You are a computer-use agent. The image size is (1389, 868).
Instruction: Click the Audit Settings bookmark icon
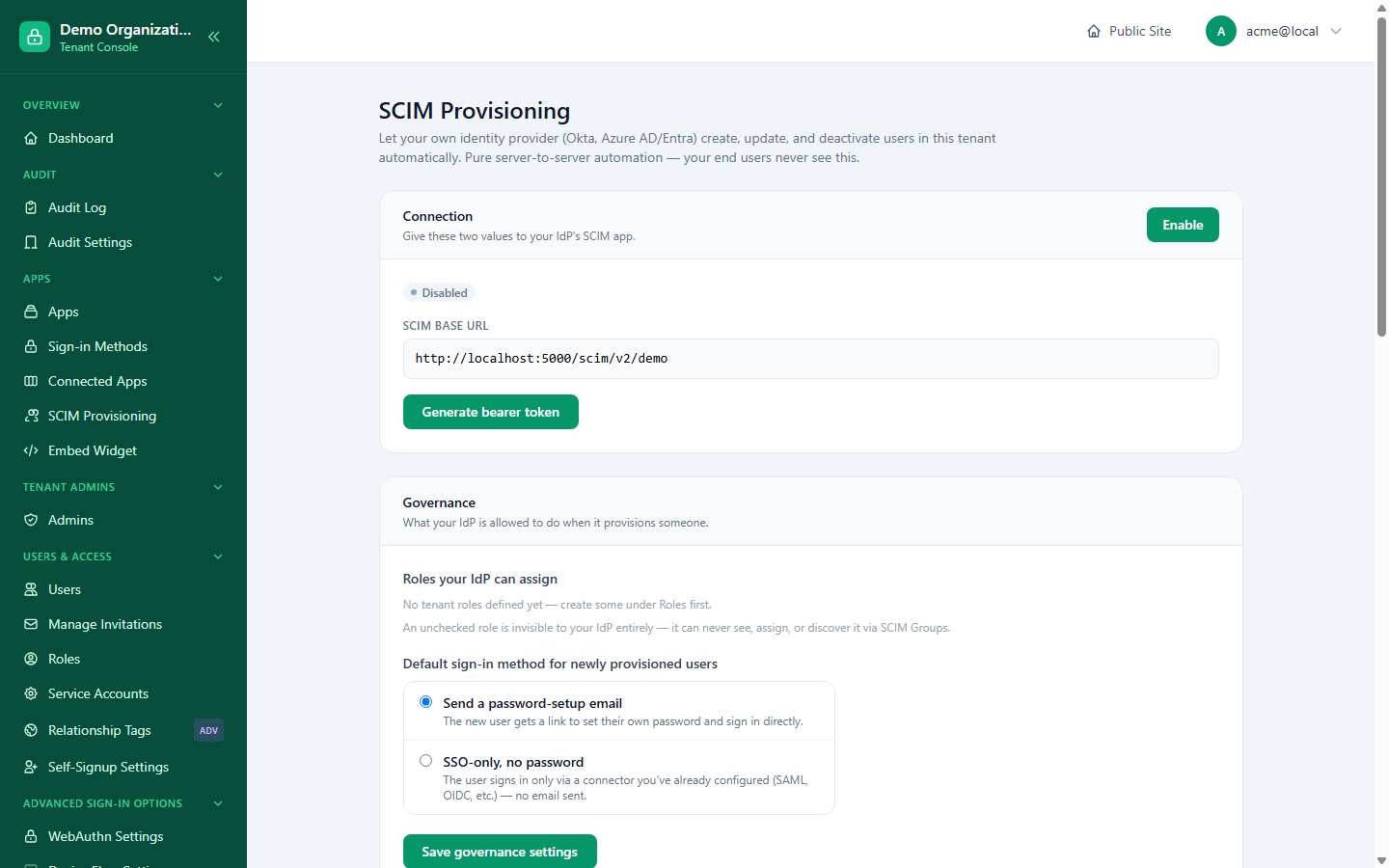click(x=31, y=242)
